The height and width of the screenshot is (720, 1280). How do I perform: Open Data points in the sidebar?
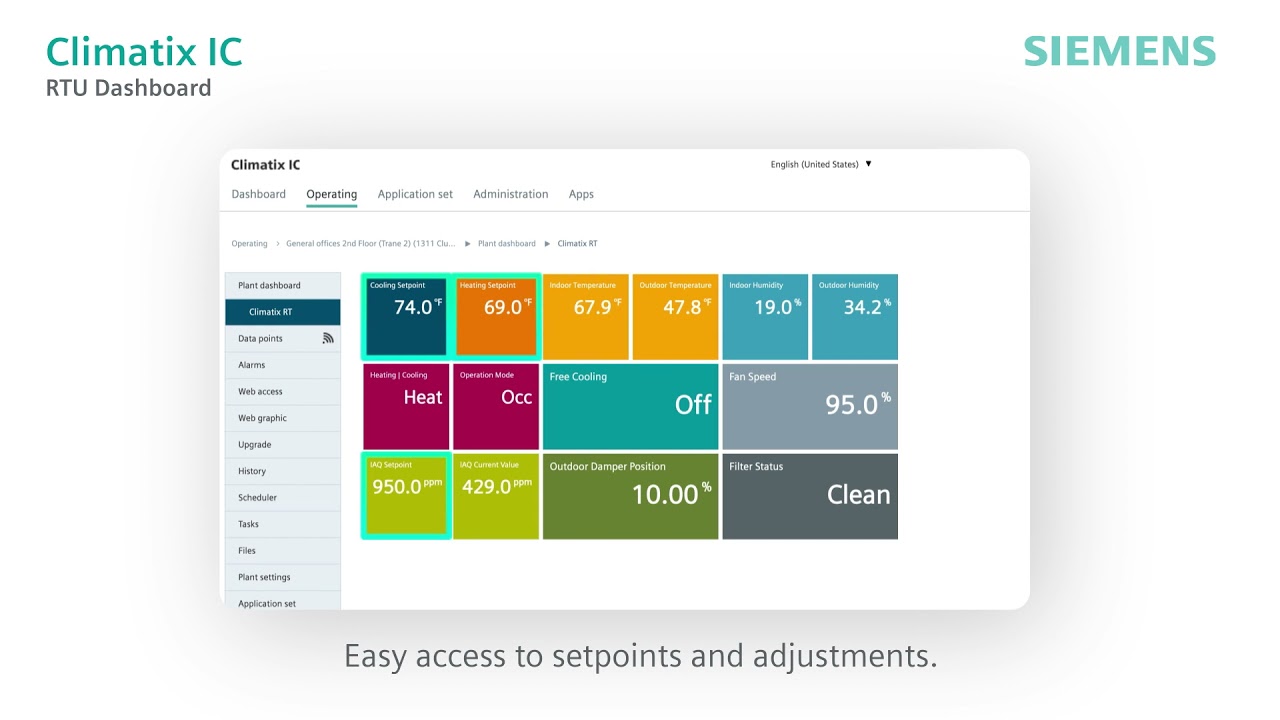pyautogui.click(x=283, y=339)
